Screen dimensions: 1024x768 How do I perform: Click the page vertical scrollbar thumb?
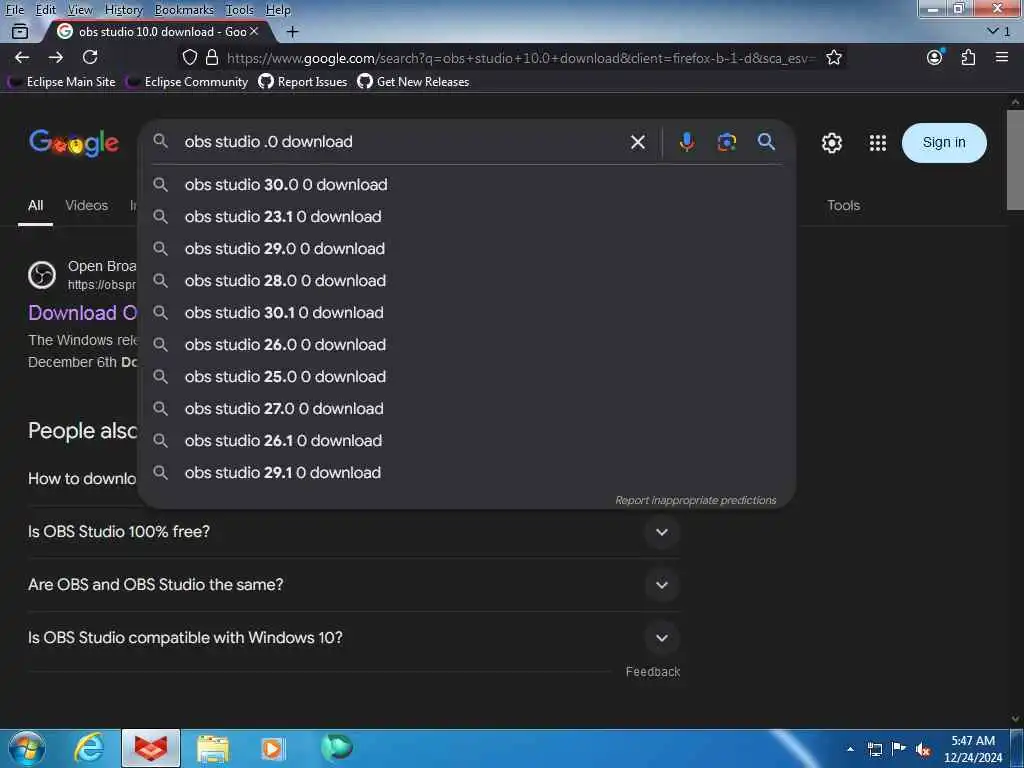point(1015,160)
